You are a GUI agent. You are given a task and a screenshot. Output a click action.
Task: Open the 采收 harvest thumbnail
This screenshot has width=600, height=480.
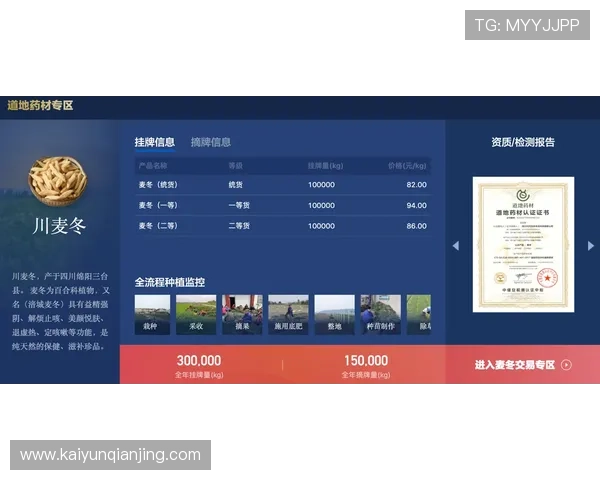tap(196, 315)
